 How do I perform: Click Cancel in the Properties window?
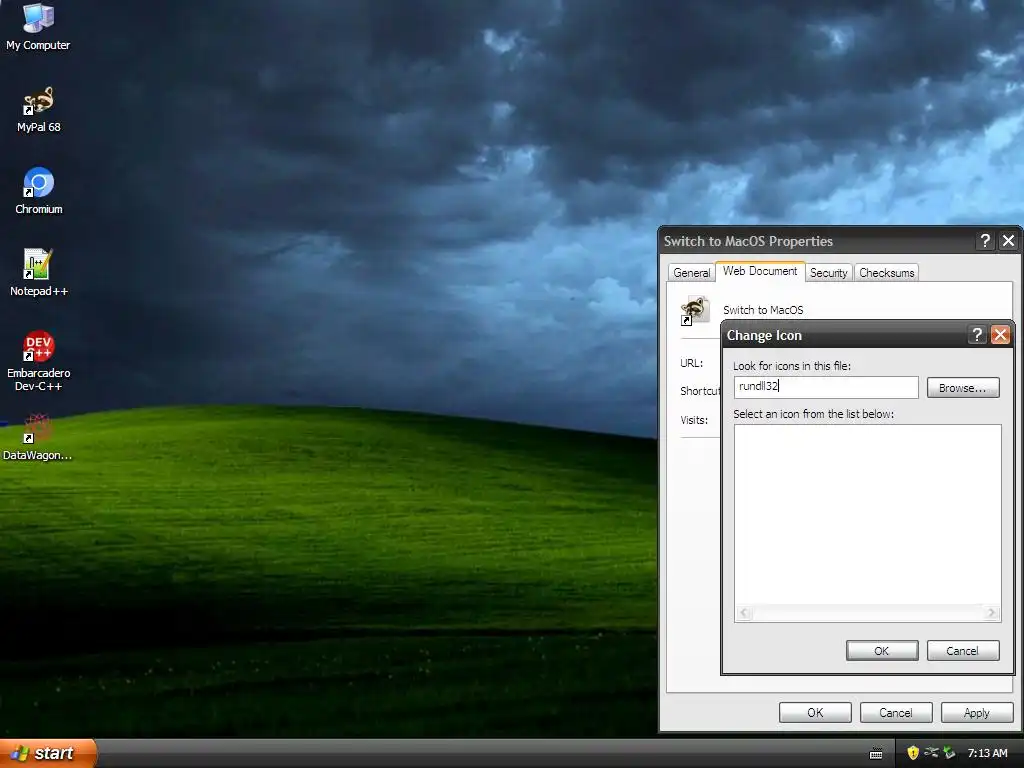895,712
